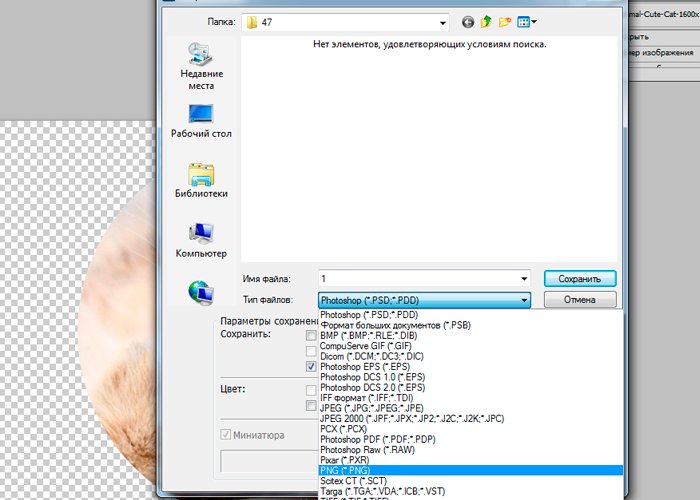Screen dimensions: 700x500
Task: Click the Отмена button
Action: click(580, 299)
